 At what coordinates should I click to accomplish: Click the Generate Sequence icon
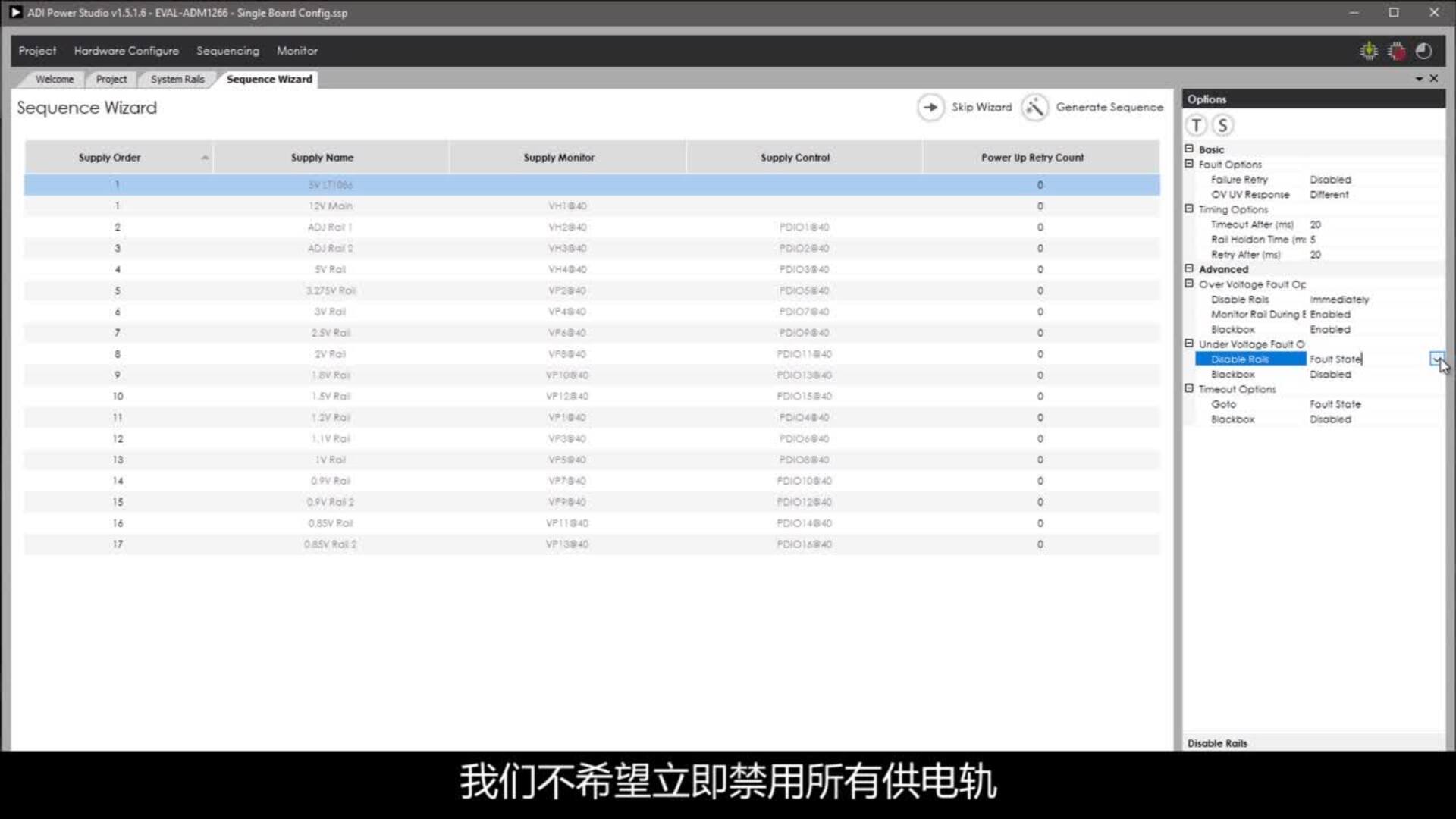[x=1035, y=107]
